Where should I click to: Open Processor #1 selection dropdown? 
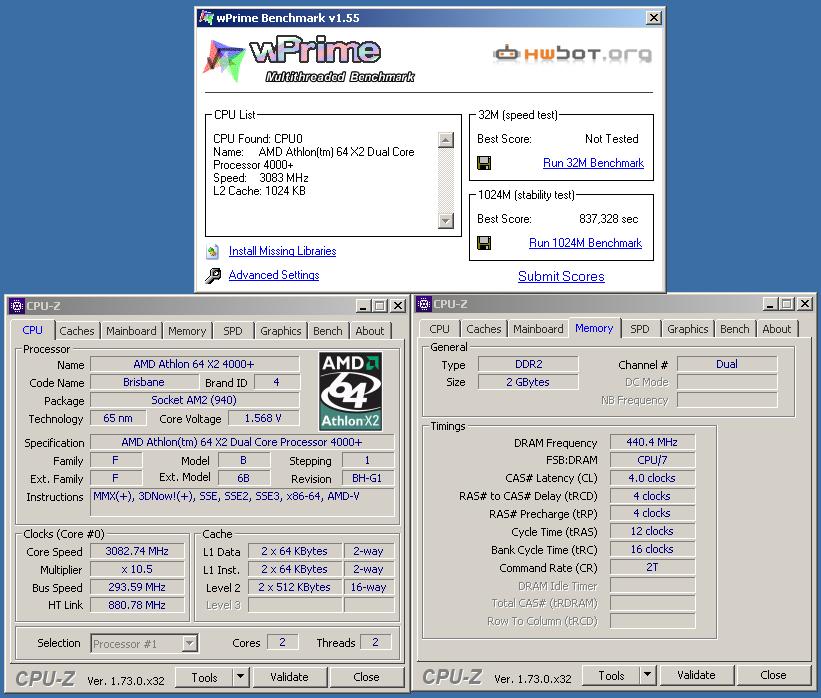click(190, 643)
